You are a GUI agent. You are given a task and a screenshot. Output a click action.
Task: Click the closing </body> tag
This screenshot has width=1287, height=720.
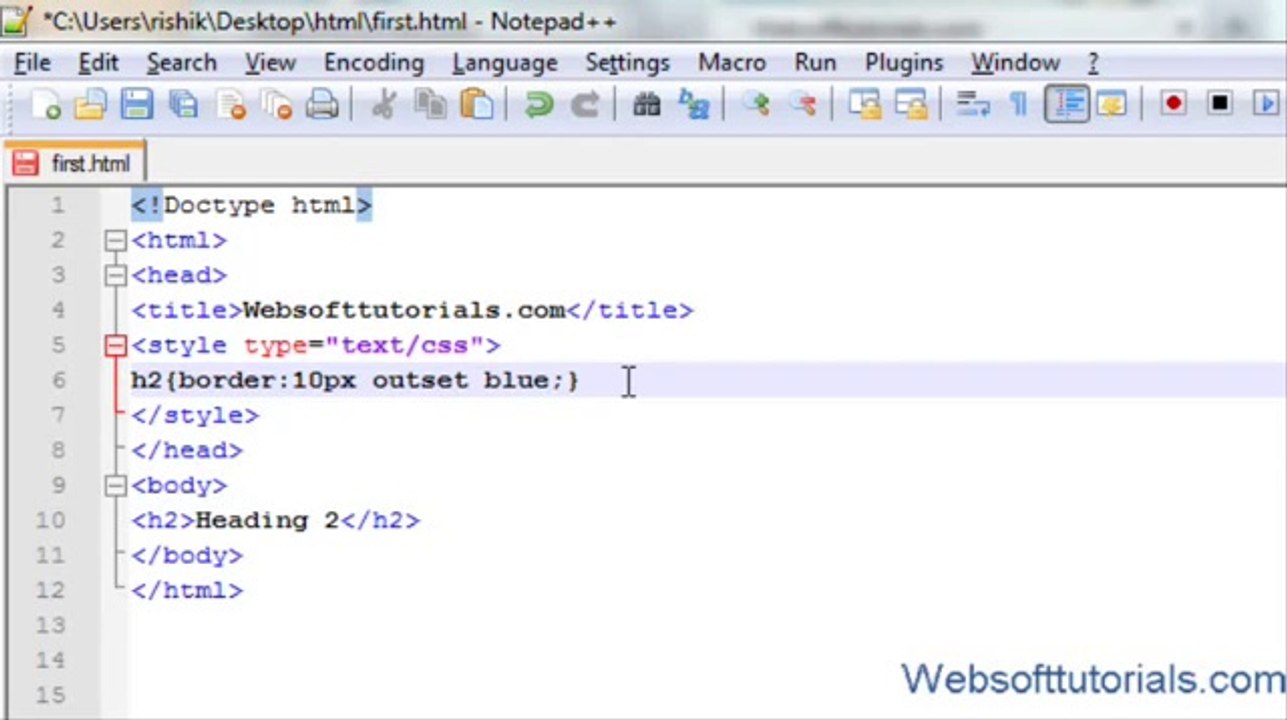187,555
